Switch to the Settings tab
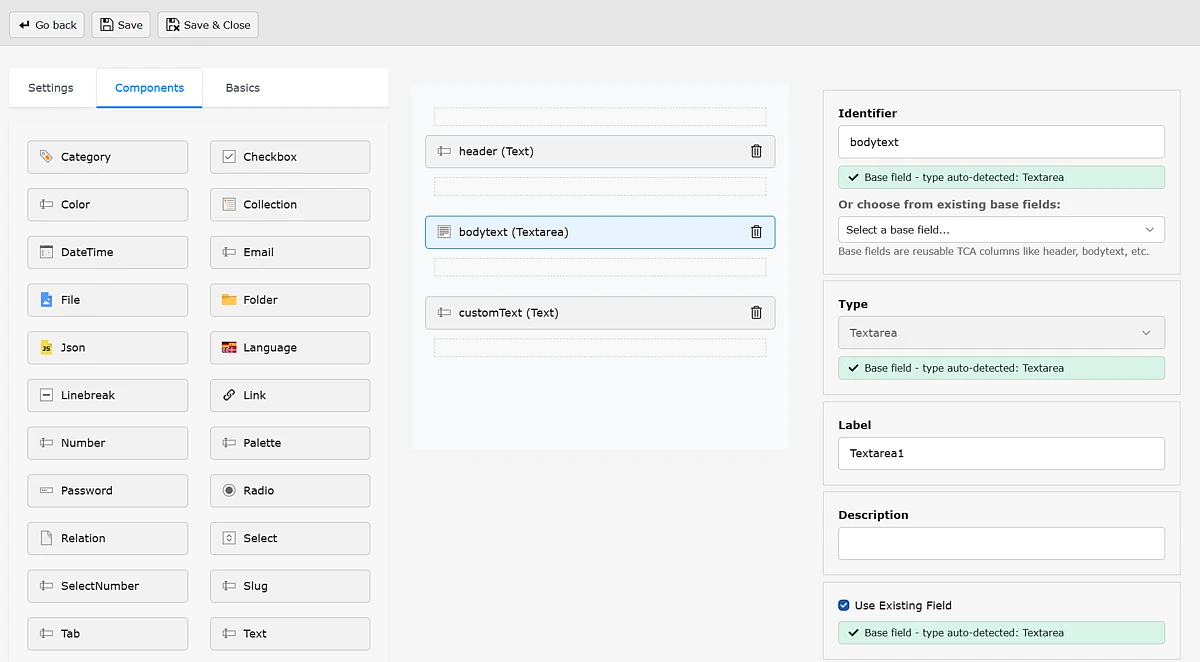 [51, 88]
